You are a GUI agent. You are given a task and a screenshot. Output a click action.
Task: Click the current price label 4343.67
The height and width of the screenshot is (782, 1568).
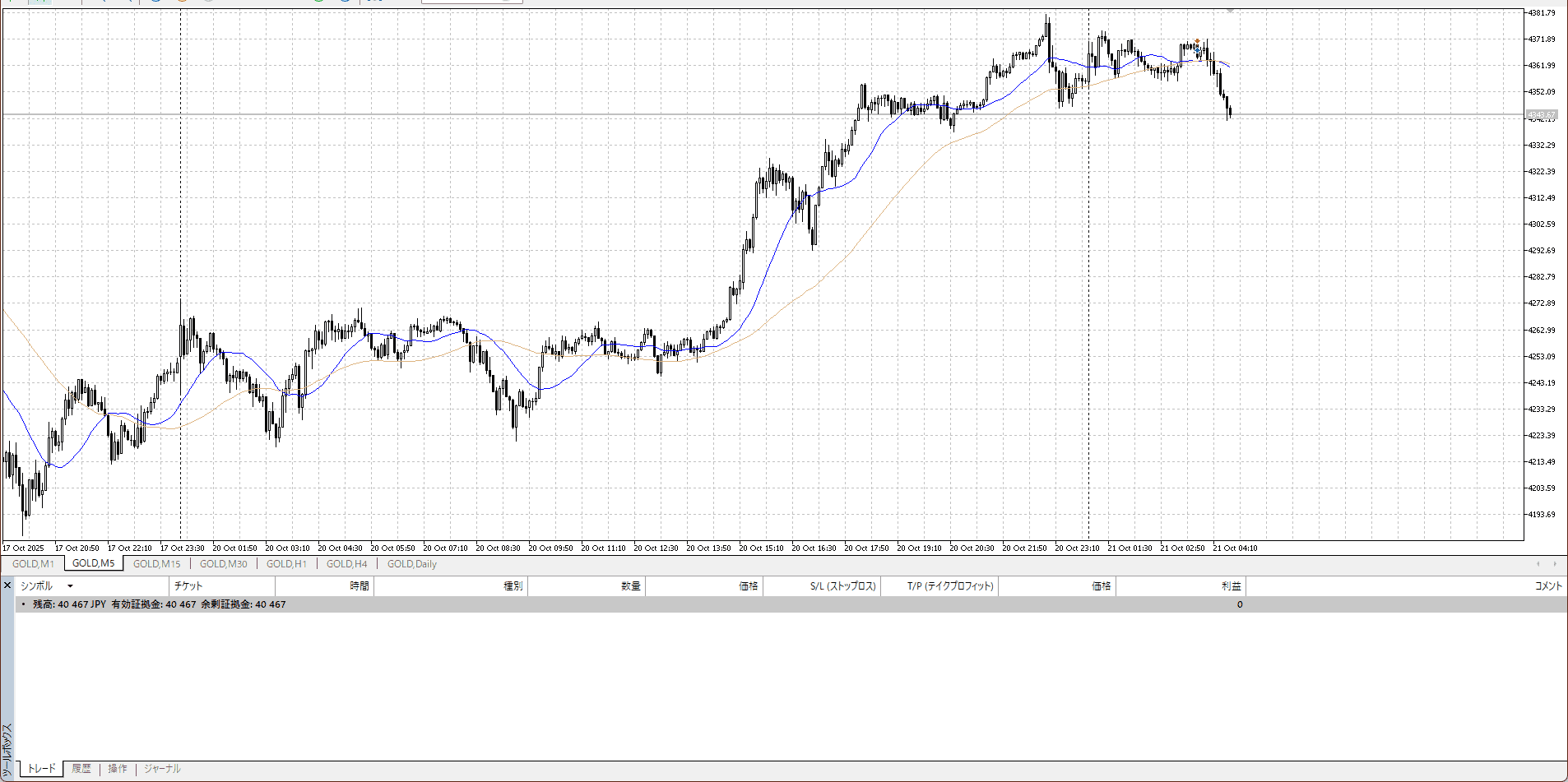point(1541,115)
